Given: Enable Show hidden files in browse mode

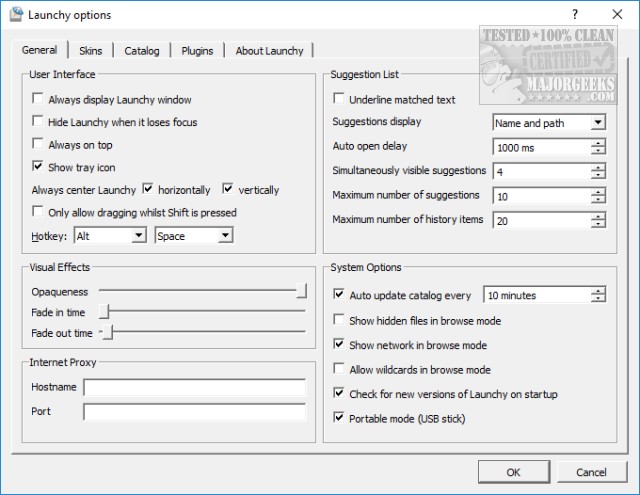Looking at the screenshot, I should tap(338, 320).
